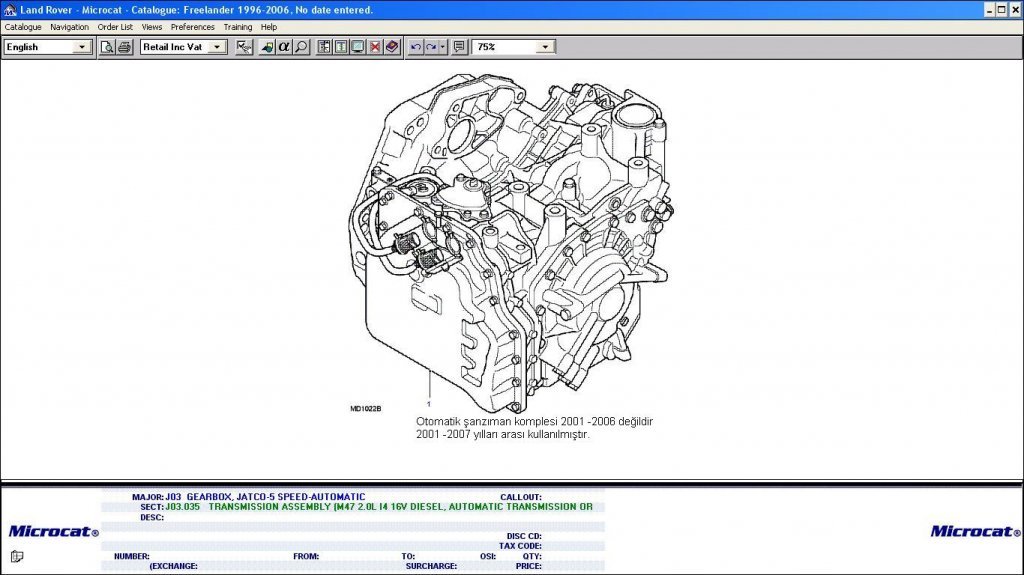Open the 75% zoom level dropdown
Image resolution: width=1024 pixels, height=575 pixels.
click(545, 47)
